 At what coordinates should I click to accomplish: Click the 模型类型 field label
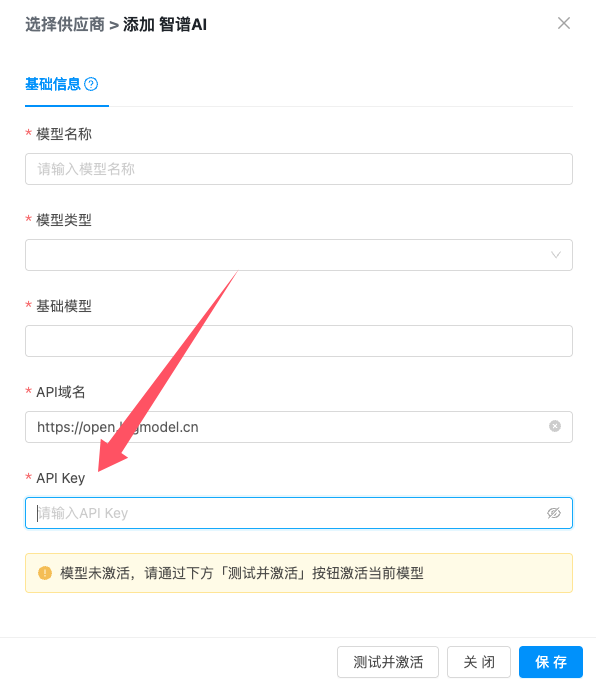64,220
